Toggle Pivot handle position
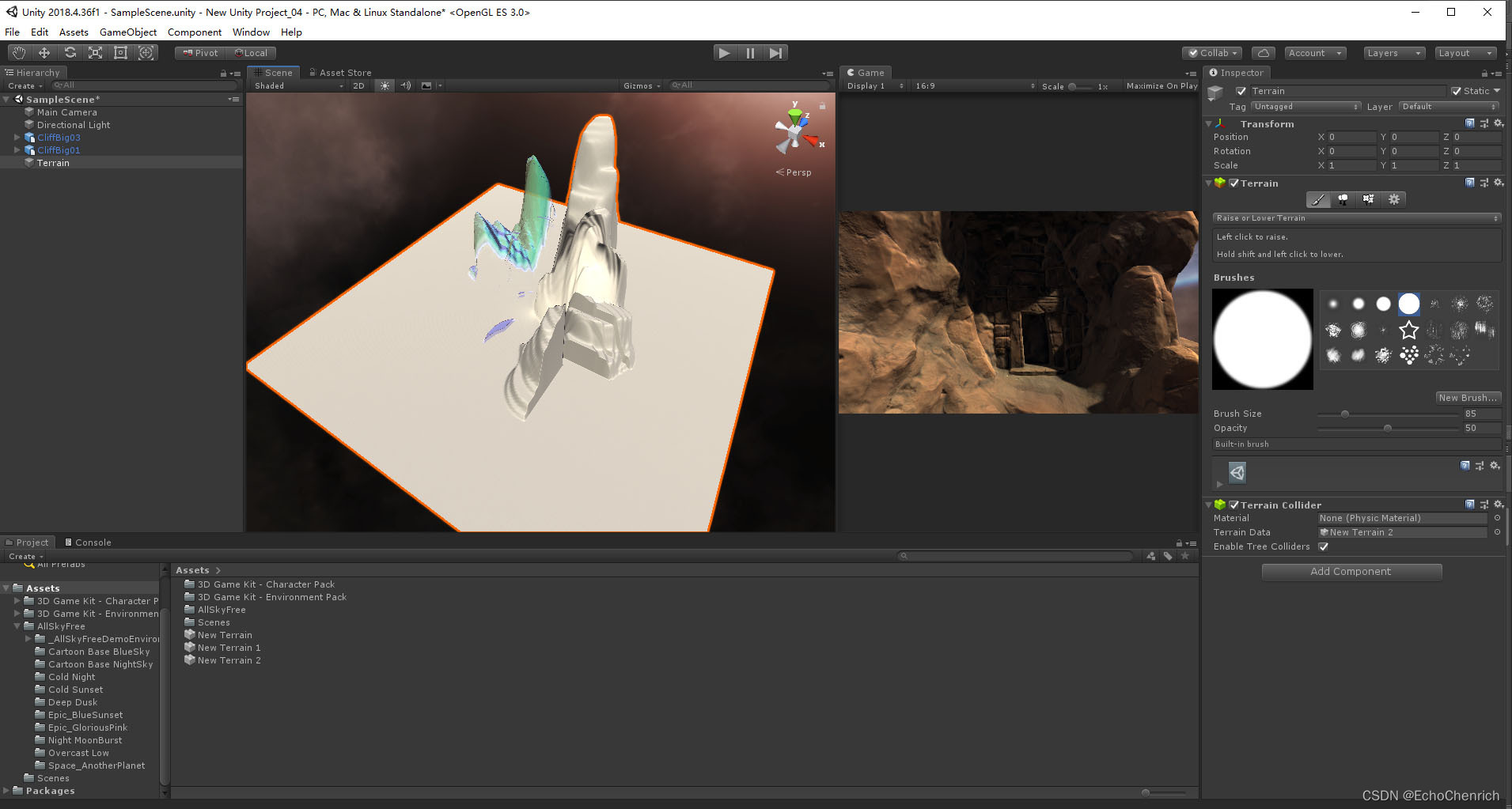1512x809 pixels. [x=200, y=53]
